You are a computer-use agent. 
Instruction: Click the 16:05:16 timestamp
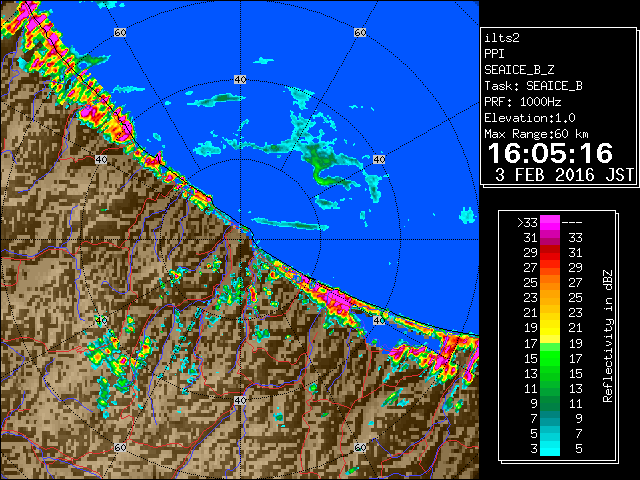(550, 153)
